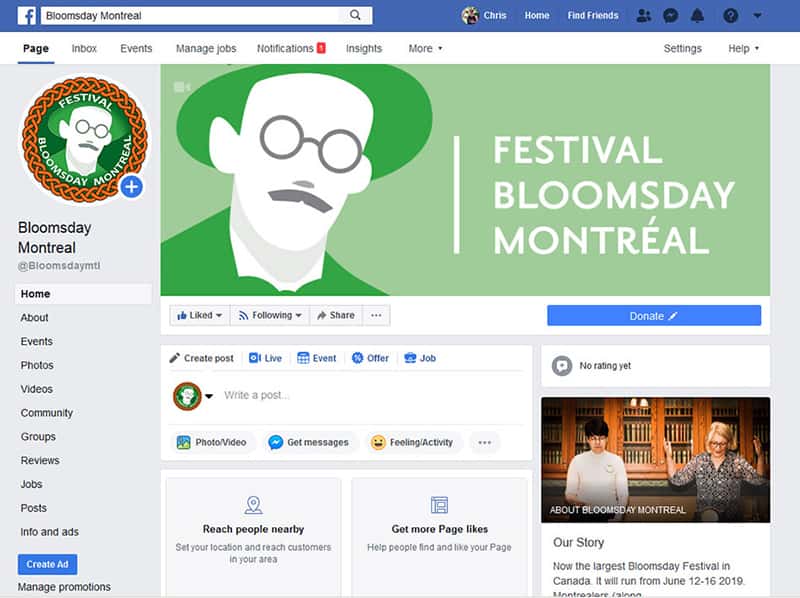Open the help question mark icon

(731, 16)
